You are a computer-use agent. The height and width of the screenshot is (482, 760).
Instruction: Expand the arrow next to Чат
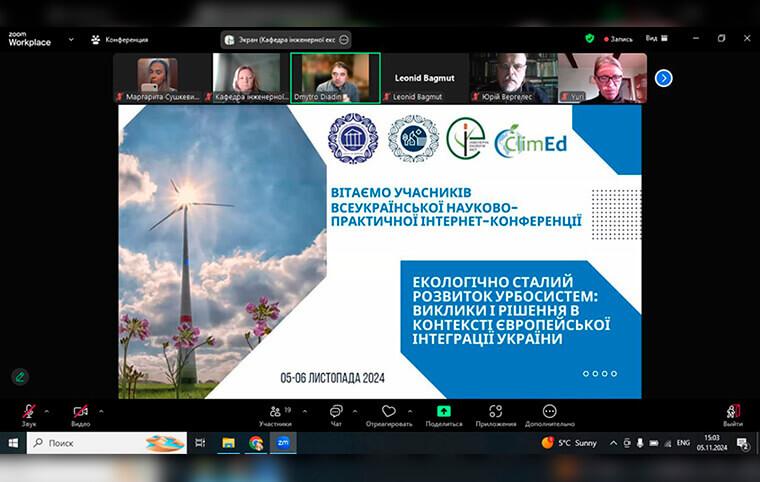click(355, 412)
